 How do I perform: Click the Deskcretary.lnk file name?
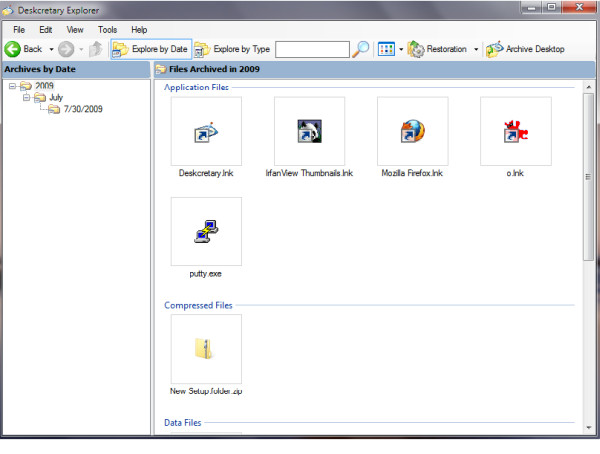pos(206,173)
